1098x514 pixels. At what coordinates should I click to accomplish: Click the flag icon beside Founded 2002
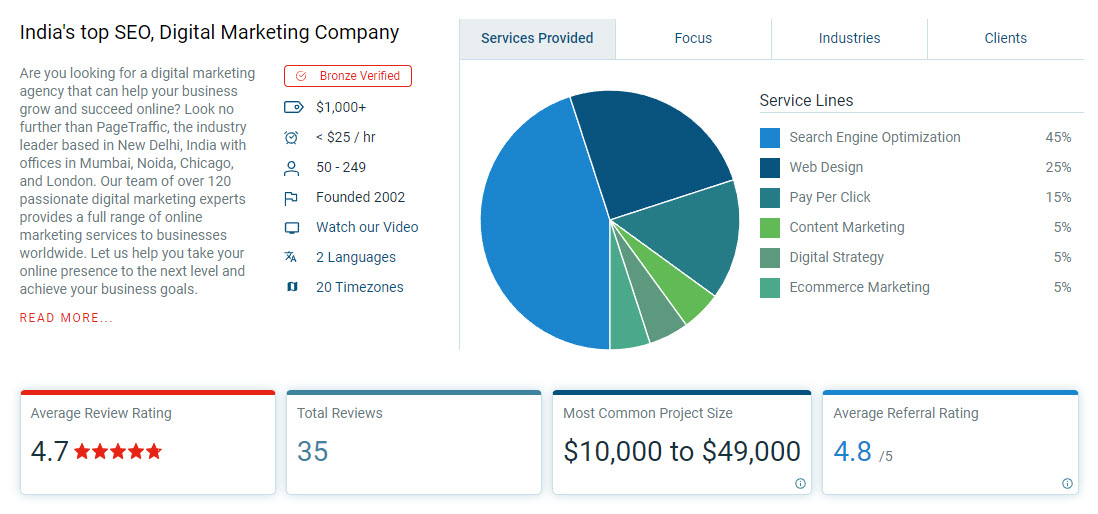(x=292, y=197)
